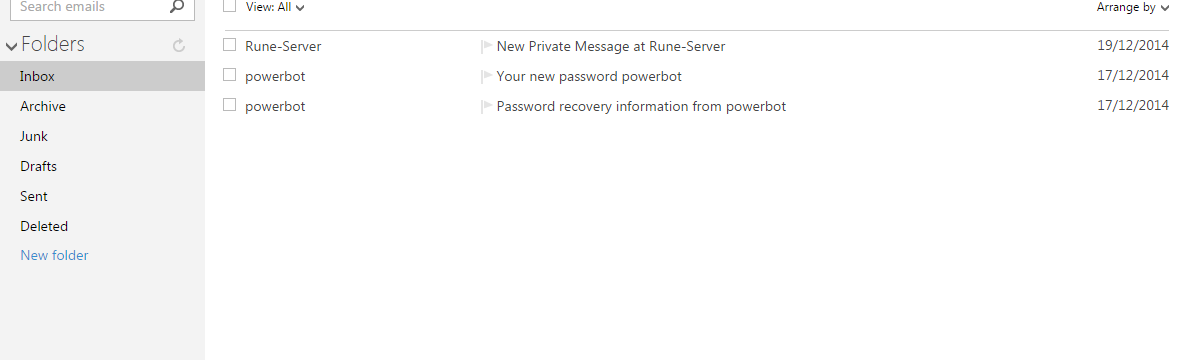Image resolution: width=1182 pixels, height=360 pixels.
Task: Tick the checkbox for the Rune-Server email
Action: 230,44
